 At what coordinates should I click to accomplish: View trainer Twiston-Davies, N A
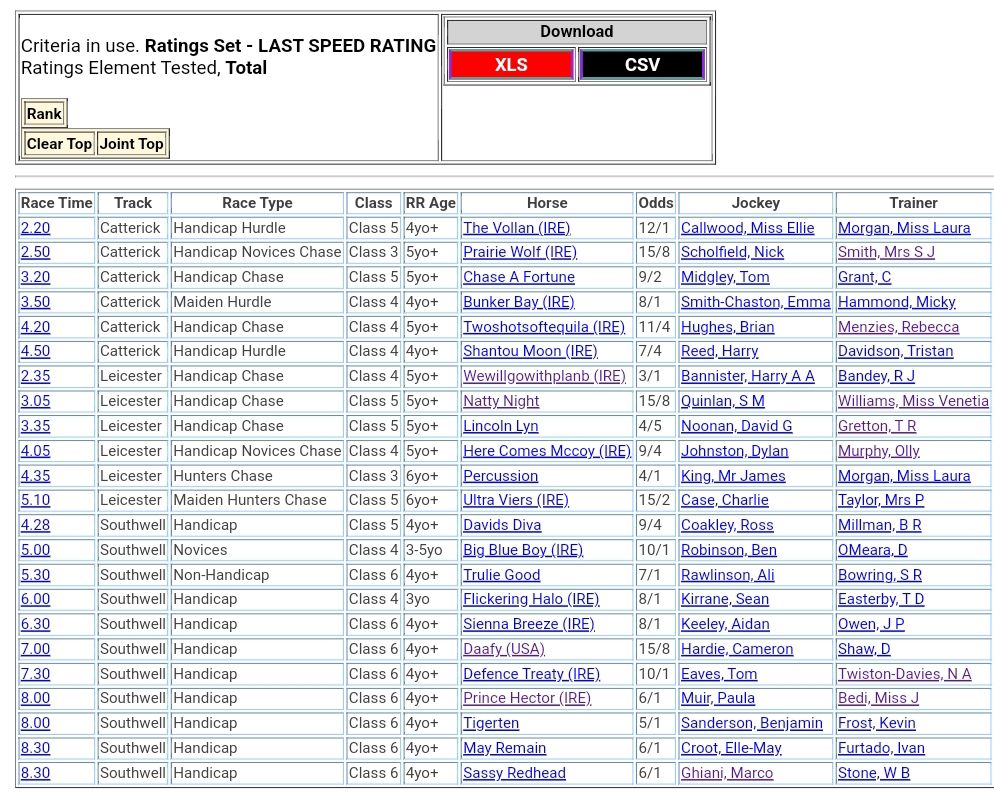(x=904, y=674)
